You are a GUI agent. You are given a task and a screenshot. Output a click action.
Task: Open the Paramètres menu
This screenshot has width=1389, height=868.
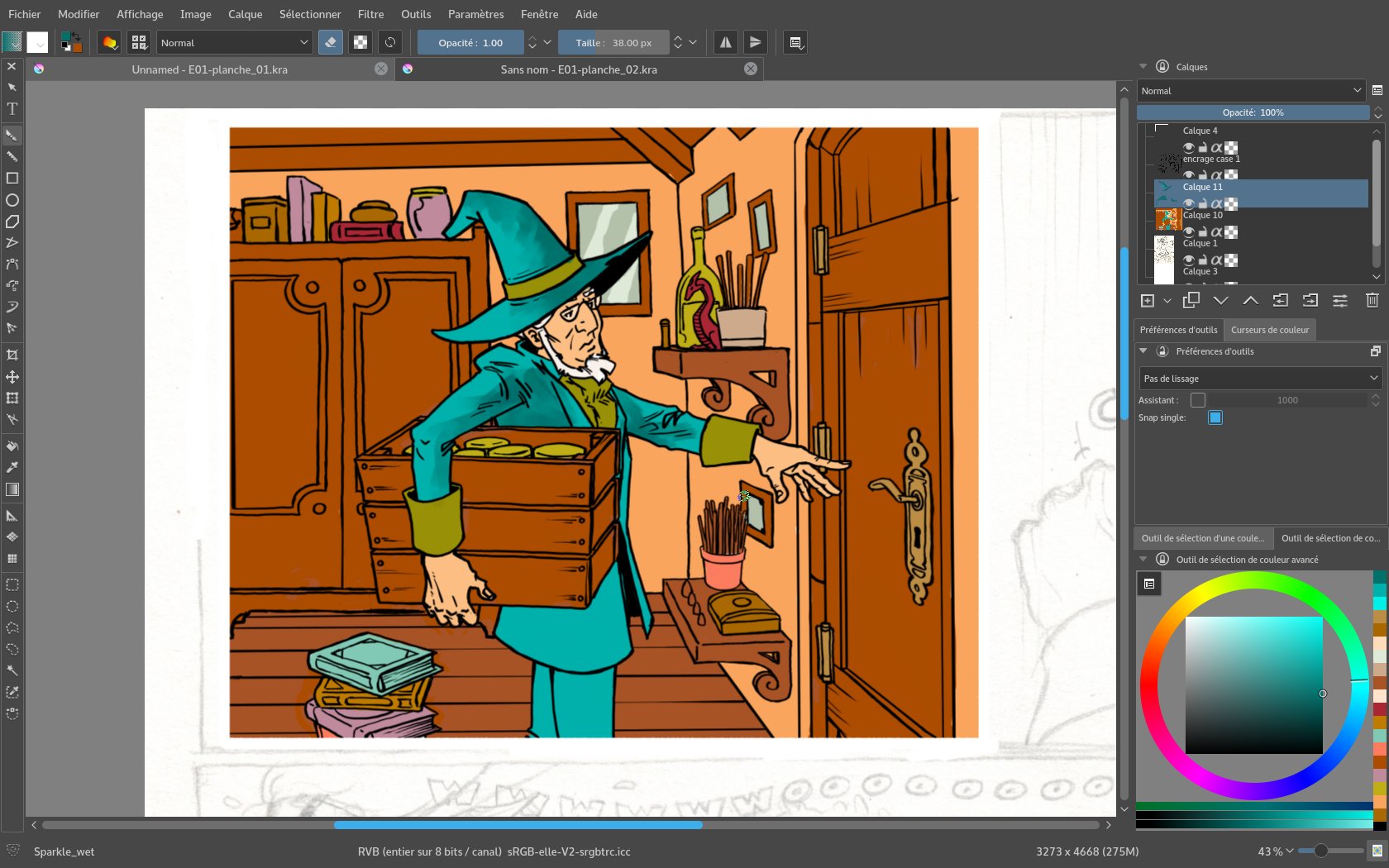(475, 14)
